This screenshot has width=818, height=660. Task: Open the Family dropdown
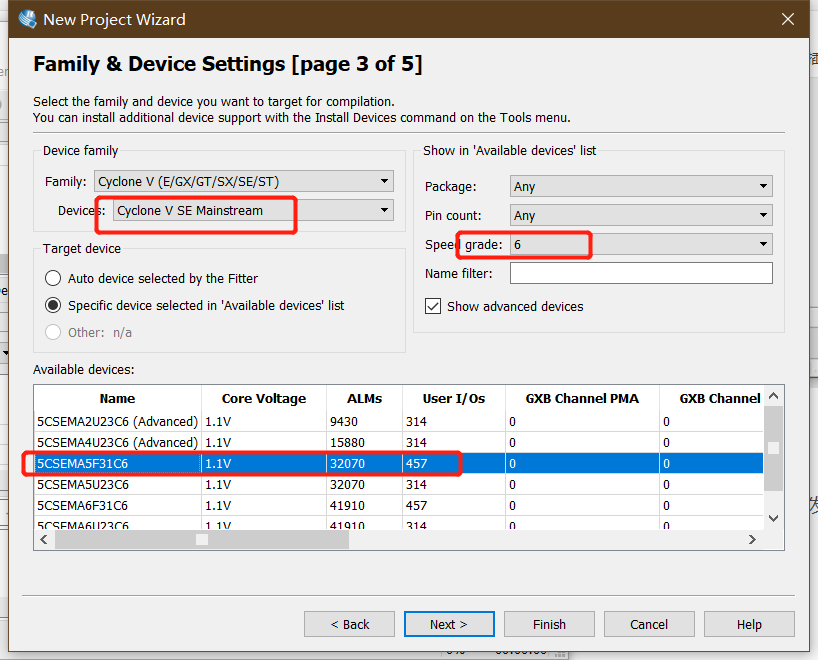tap(244, 182)
